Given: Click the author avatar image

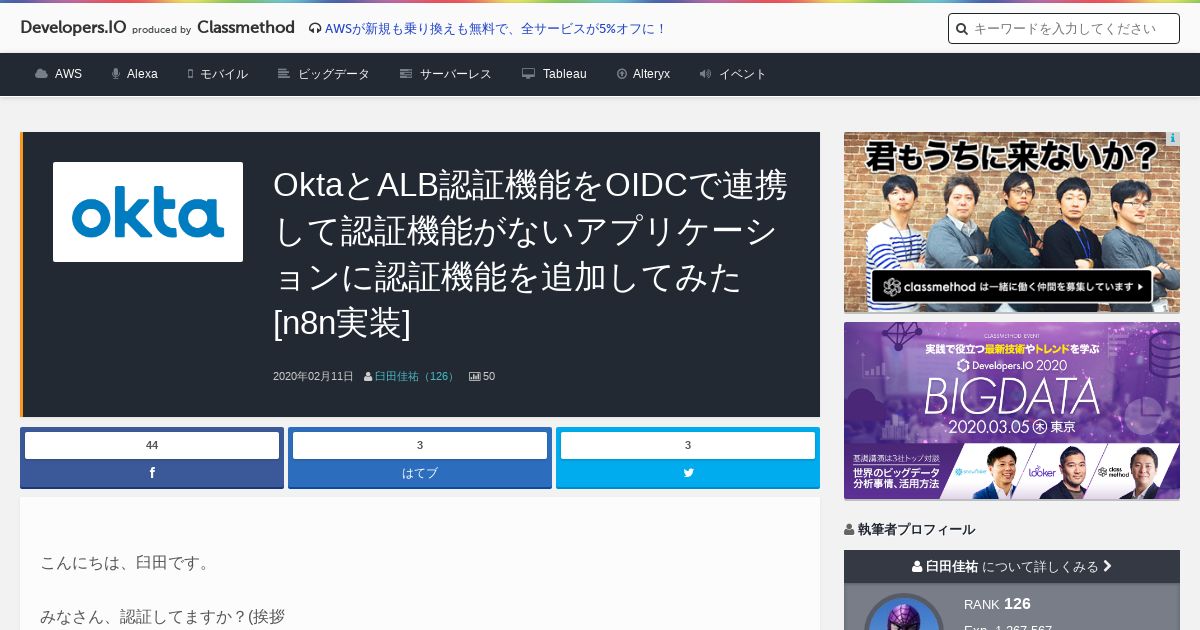Looking at the screenshot, I should tap(904, 612).
